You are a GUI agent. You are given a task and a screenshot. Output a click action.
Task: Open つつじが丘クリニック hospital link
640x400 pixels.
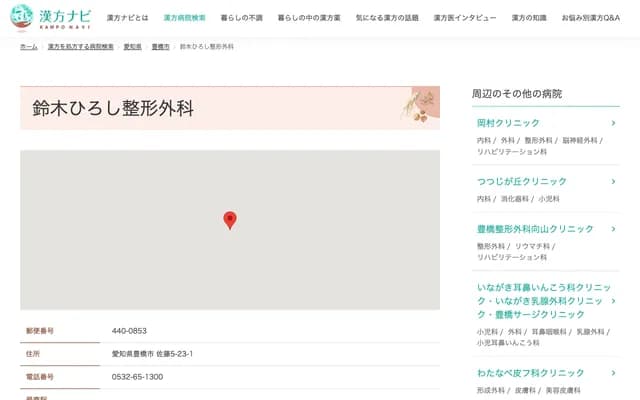pos(522,181)
